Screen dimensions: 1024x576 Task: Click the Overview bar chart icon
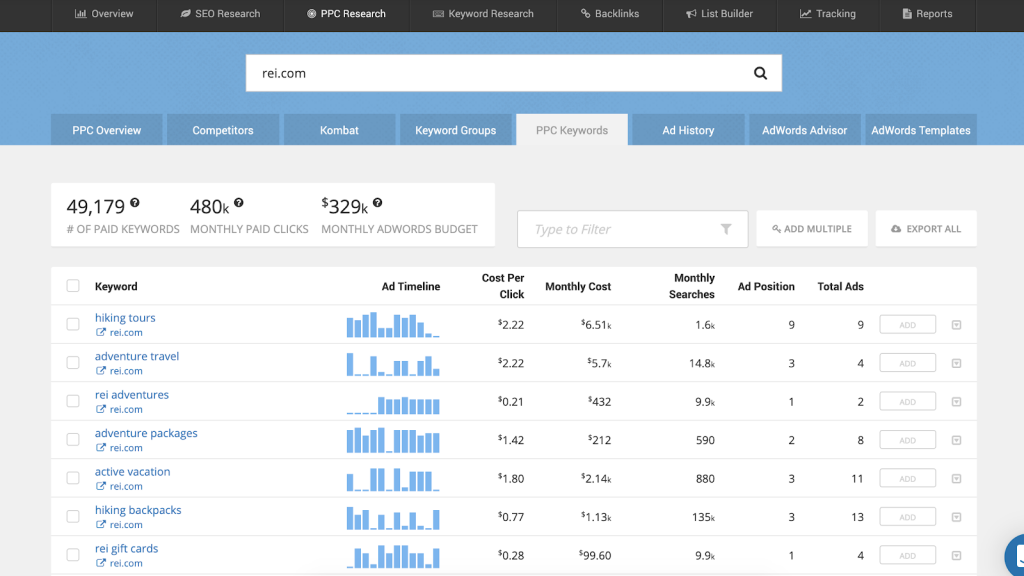80,14
